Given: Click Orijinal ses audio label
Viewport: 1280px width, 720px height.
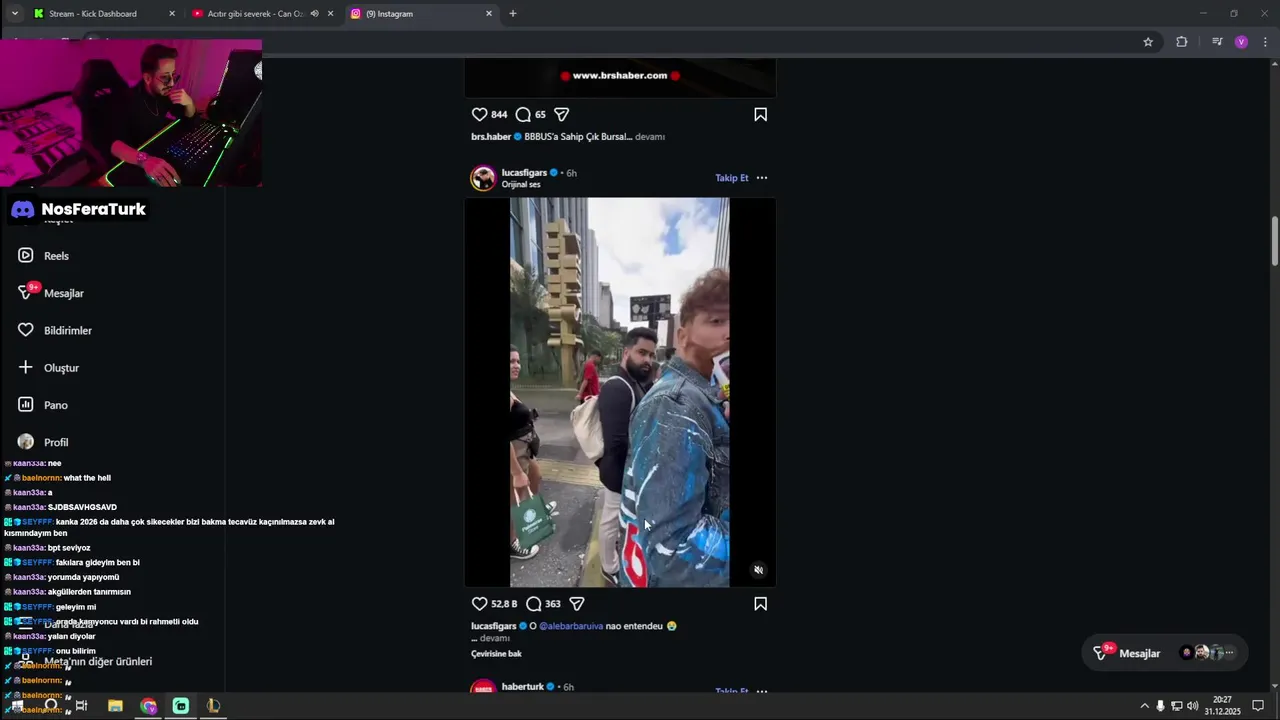Looking at the screenshot, I should [521, 184].
